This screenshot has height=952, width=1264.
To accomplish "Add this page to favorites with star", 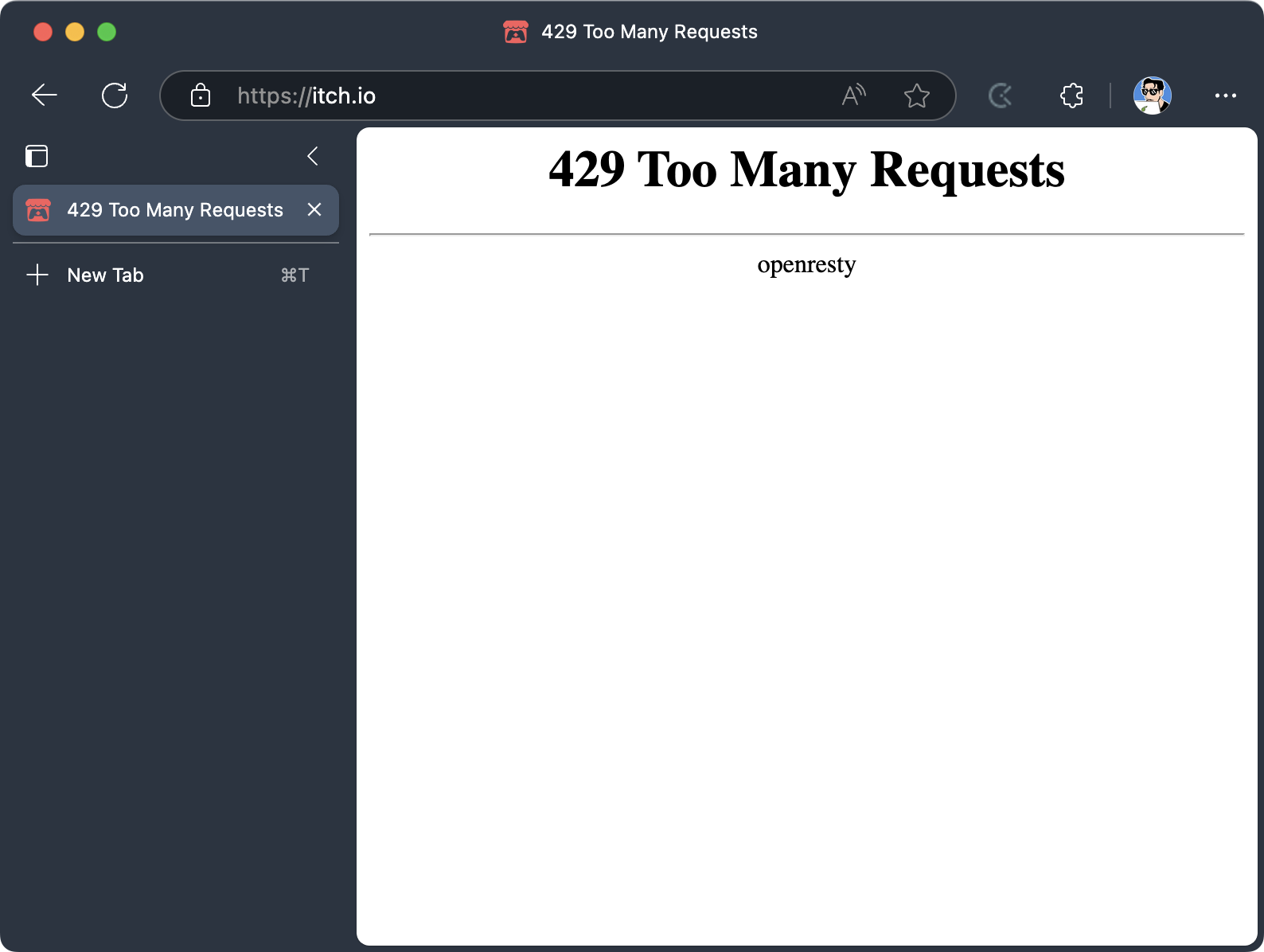I will (x=917, y=96).
